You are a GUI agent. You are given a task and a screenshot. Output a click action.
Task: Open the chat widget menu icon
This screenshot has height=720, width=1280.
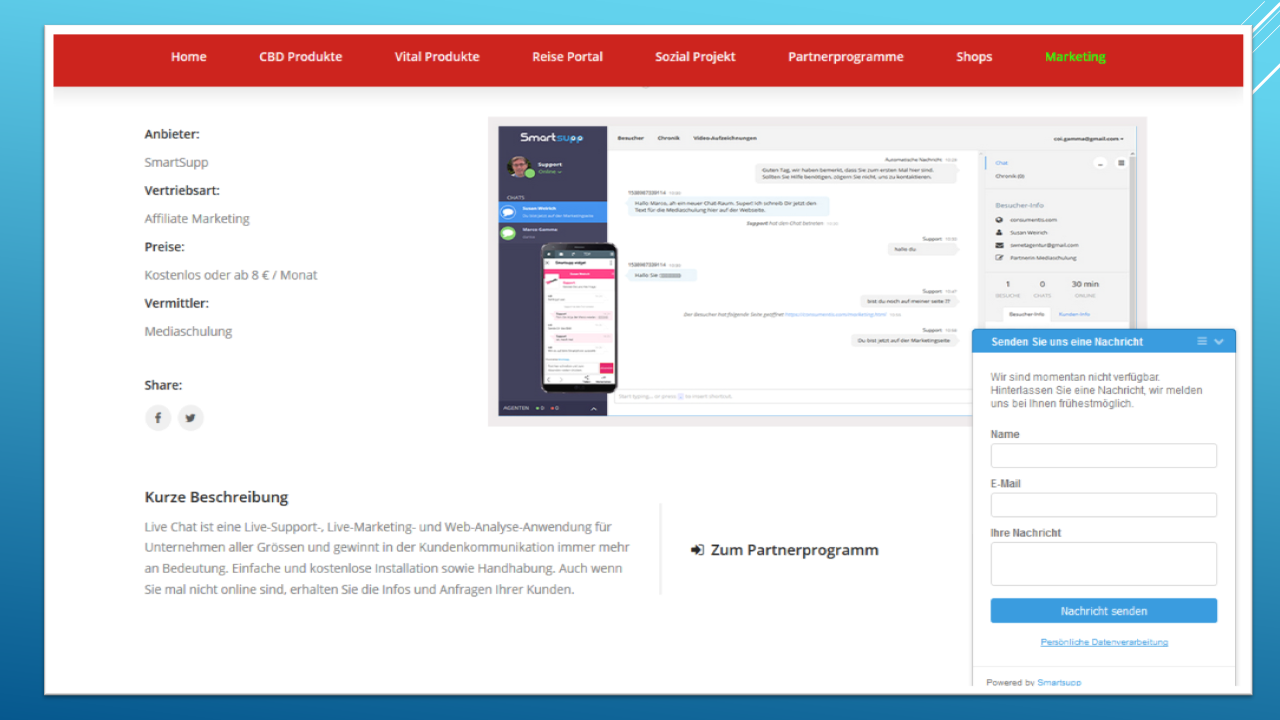point(1202,342)
